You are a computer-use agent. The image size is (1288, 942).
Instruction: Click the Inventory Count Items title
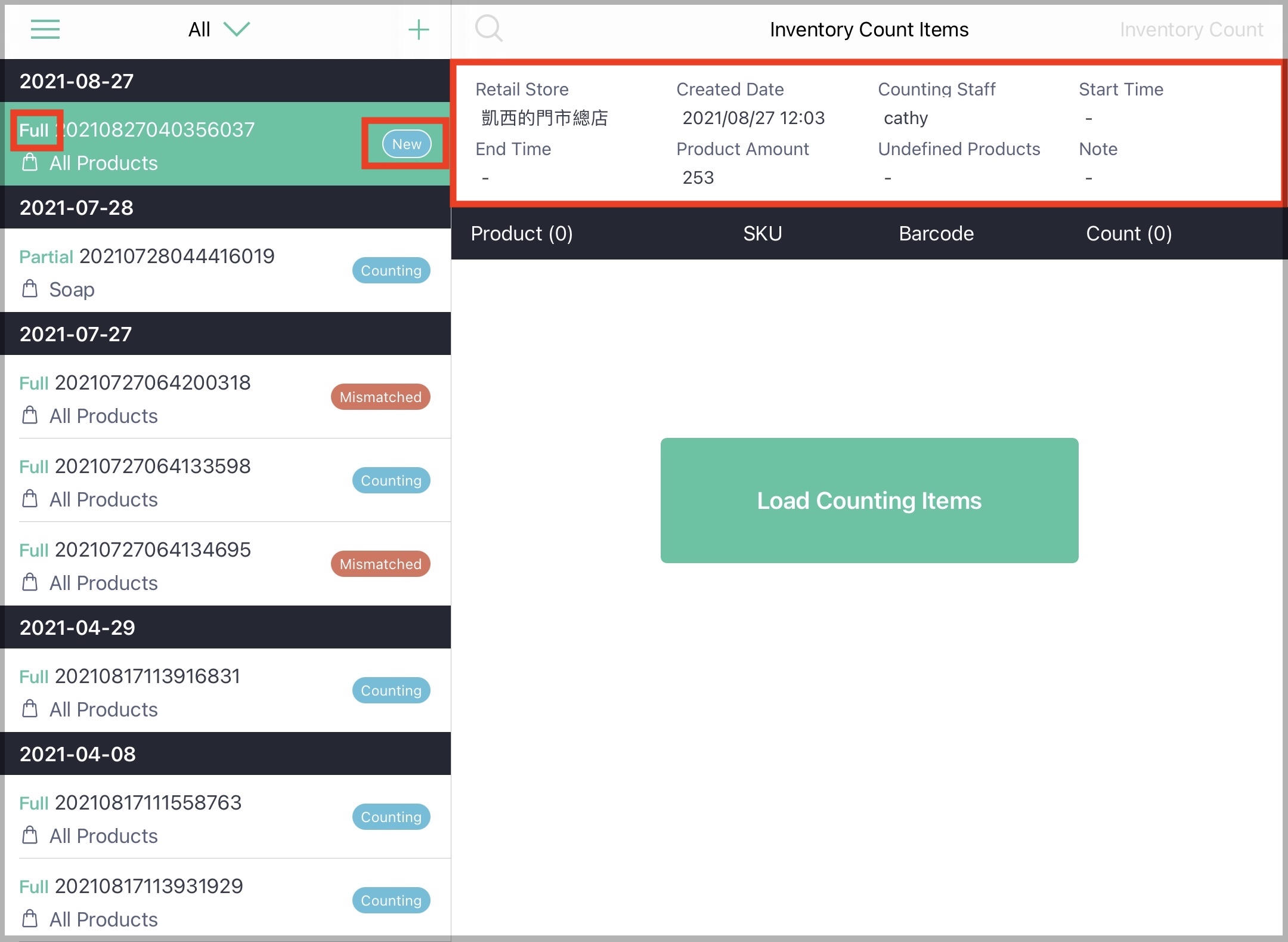click(x=869, y=29)
